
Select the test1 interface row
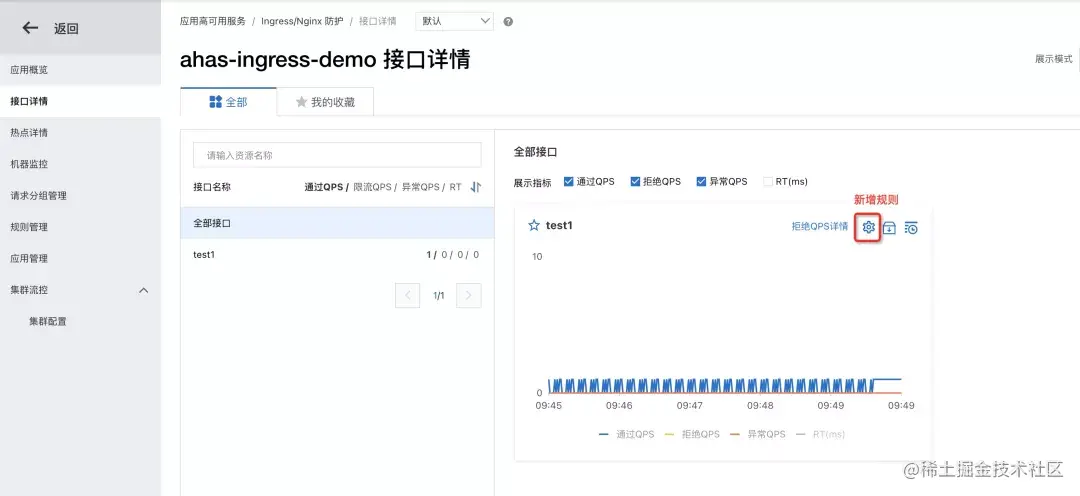click(338, 254)
